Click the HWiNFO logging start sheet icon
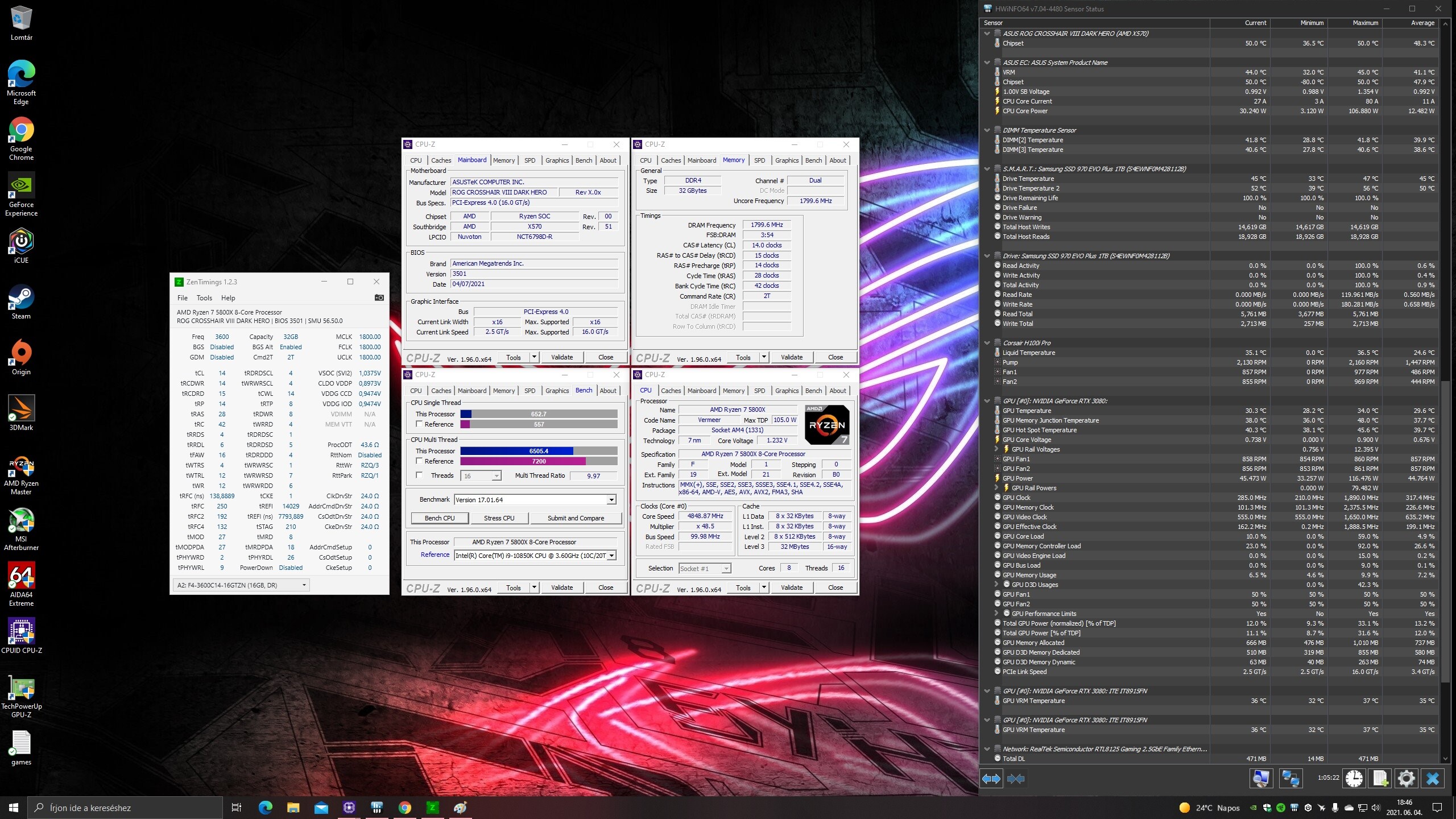The image size is (1456, 819). (x=1380, y=779)
